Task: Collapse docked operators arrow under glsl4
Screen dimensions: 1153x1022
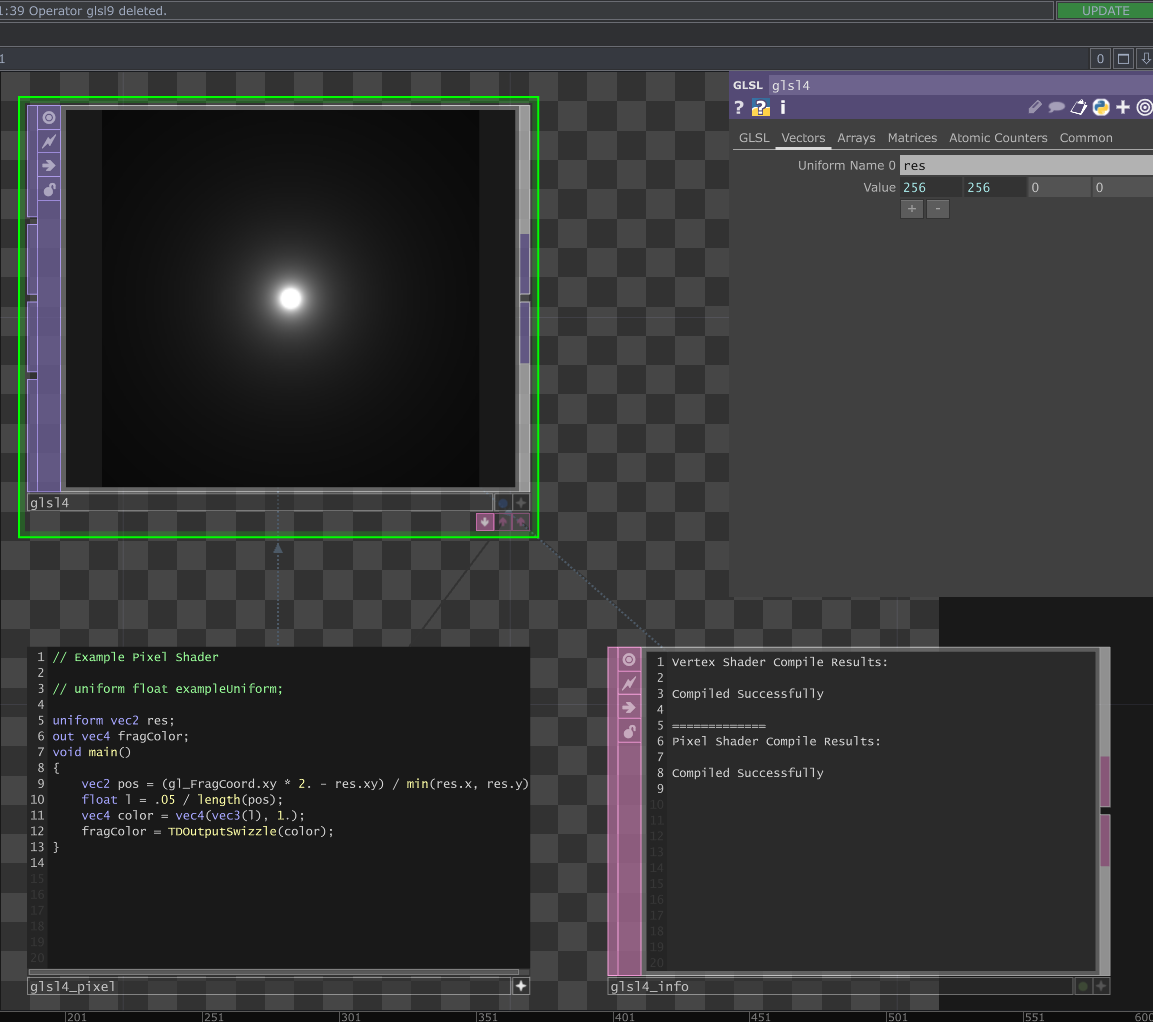Action: [x=485, y=521]
